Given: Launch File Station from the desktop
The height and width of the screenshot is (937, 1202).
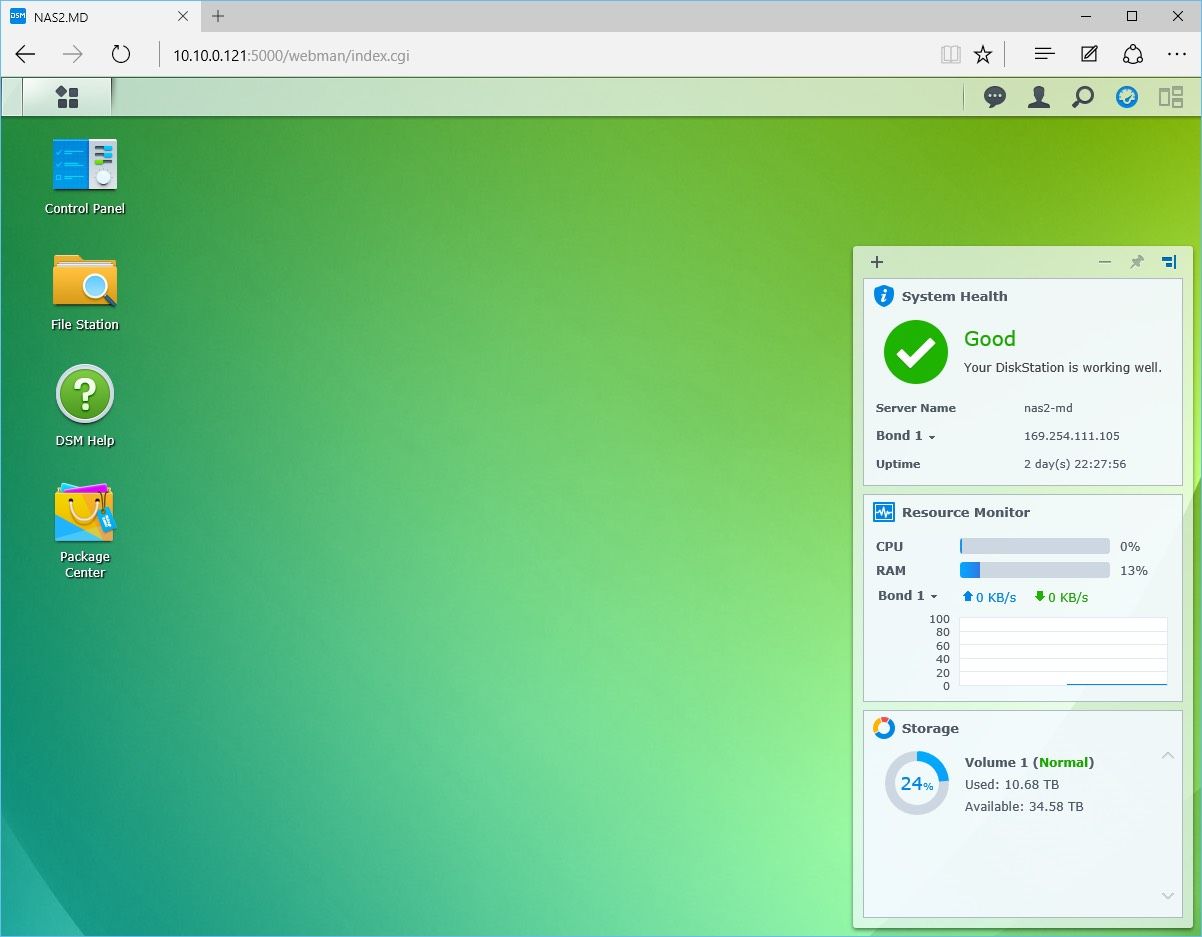Looking at the screenshot, I should (x=85, y=292).
